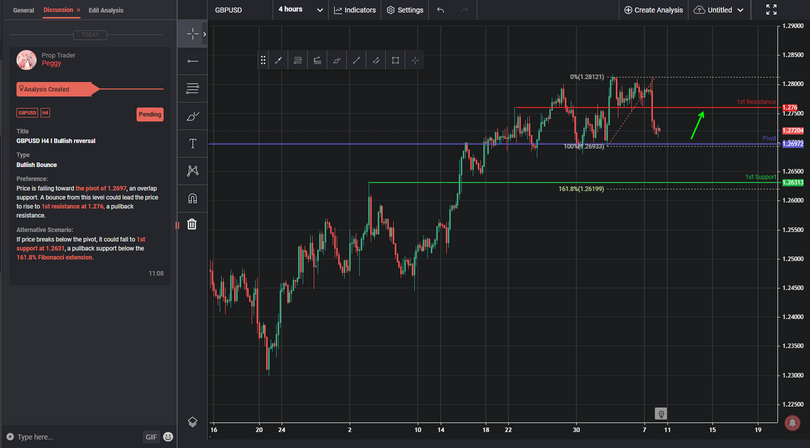Click the Peggy username

(51, 63)
